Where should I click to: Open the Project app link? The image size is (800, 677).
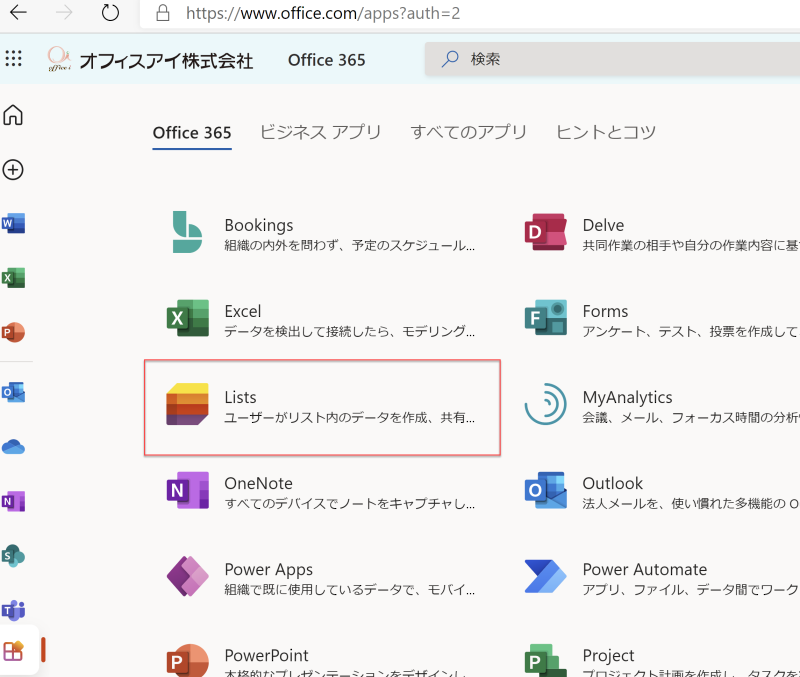tap(608, 656)
